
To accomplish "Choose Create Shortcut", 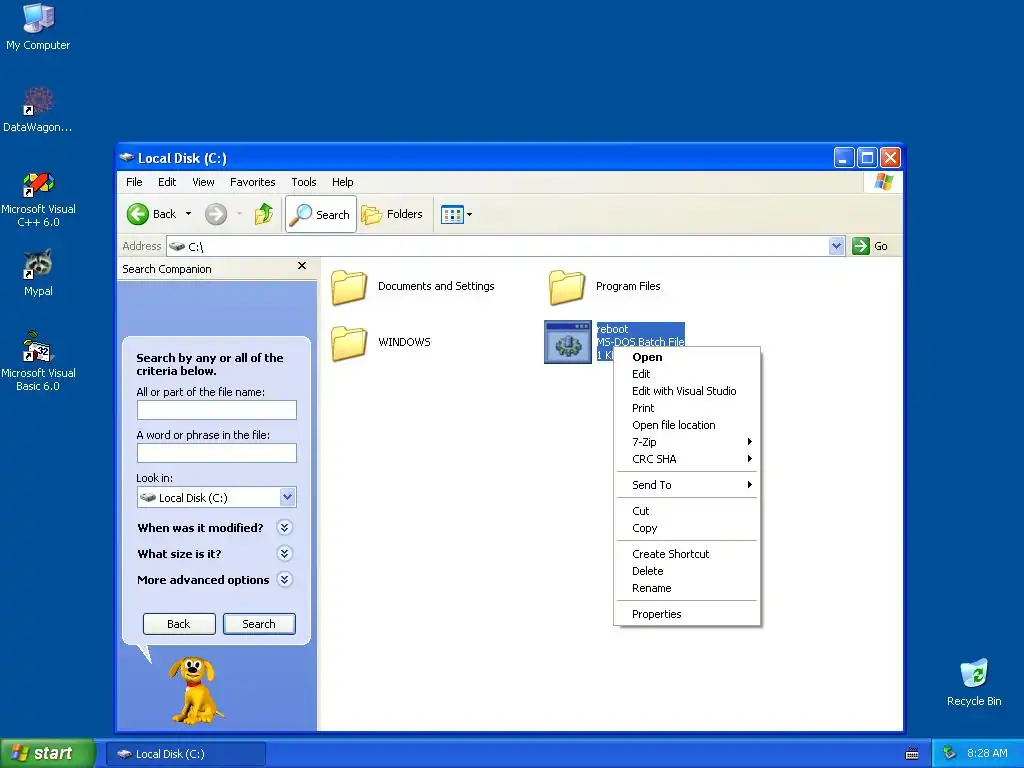I will pyautogui.click(x=687, y=554).
